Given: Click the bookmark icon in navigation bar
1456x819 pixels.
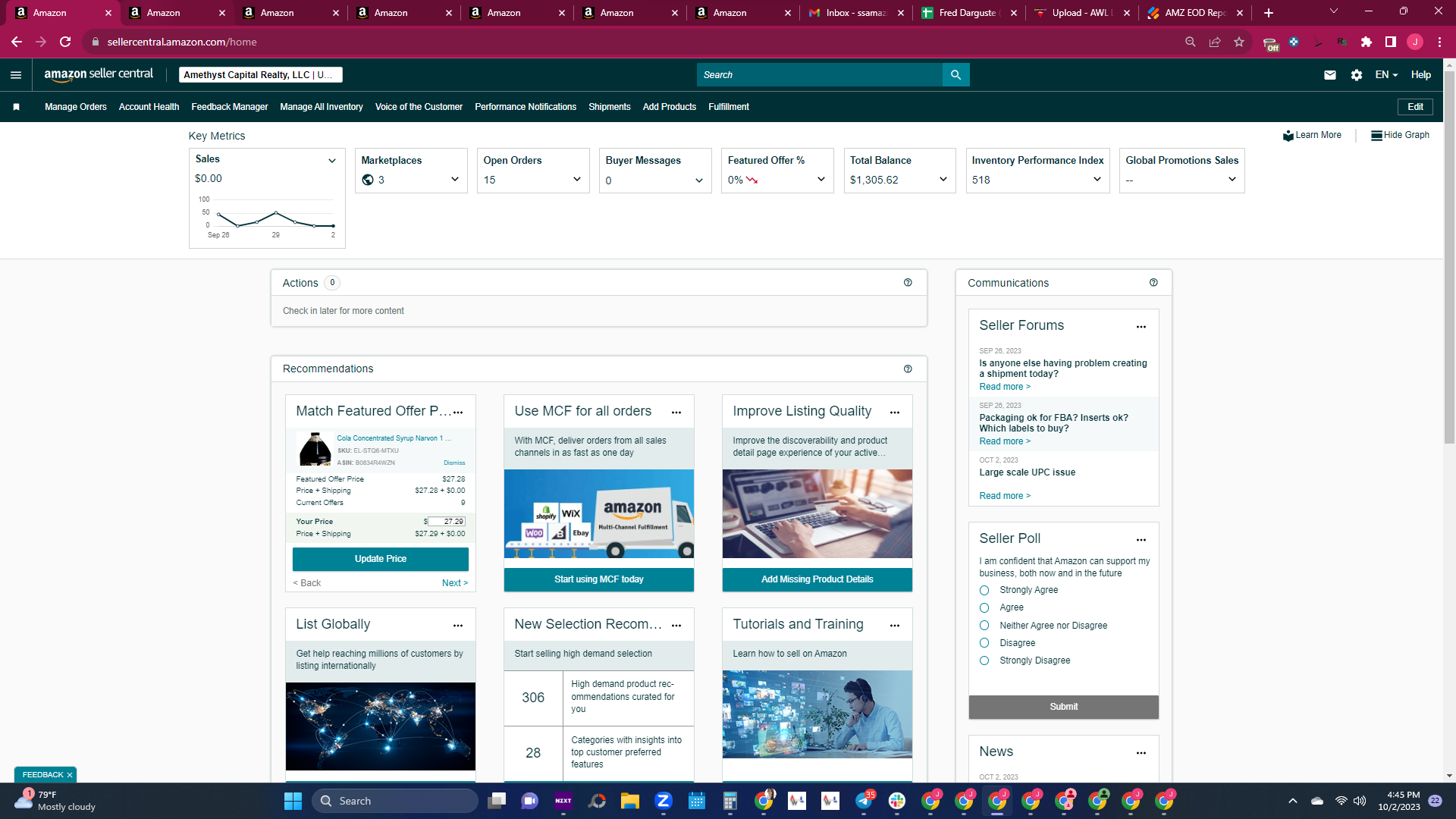Looking at the screenshot, I should (x=16, y=107).
